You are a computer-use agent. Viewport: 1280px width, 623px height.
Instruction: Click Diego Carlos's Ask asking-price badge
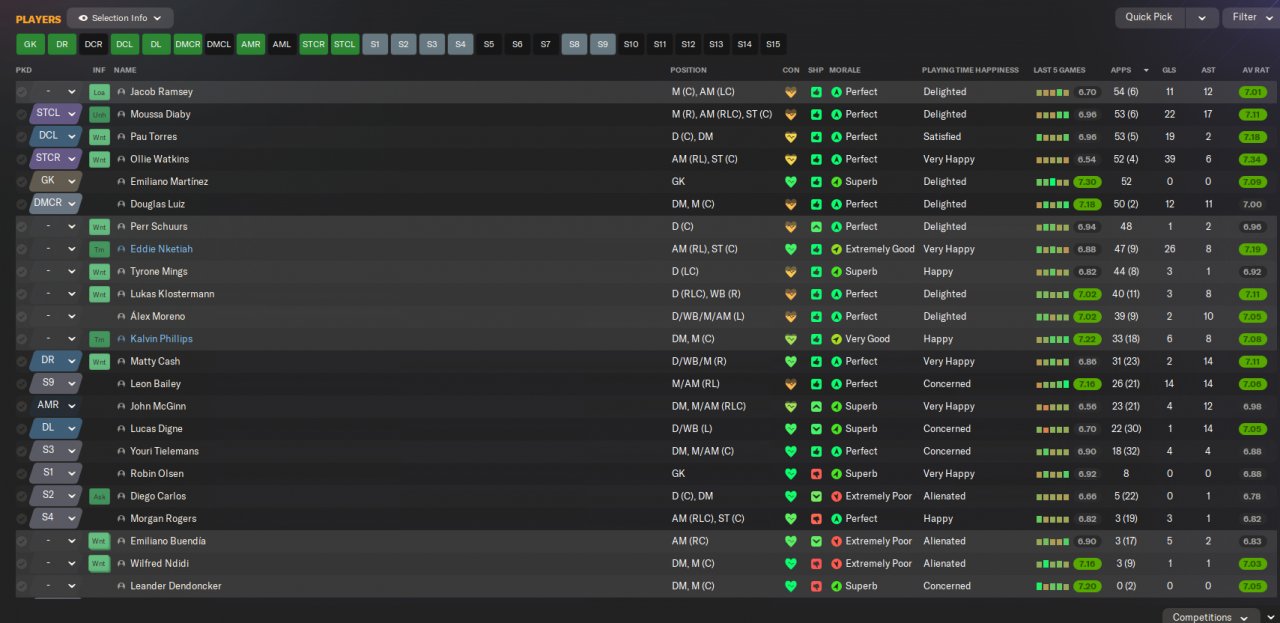point(98,496)
